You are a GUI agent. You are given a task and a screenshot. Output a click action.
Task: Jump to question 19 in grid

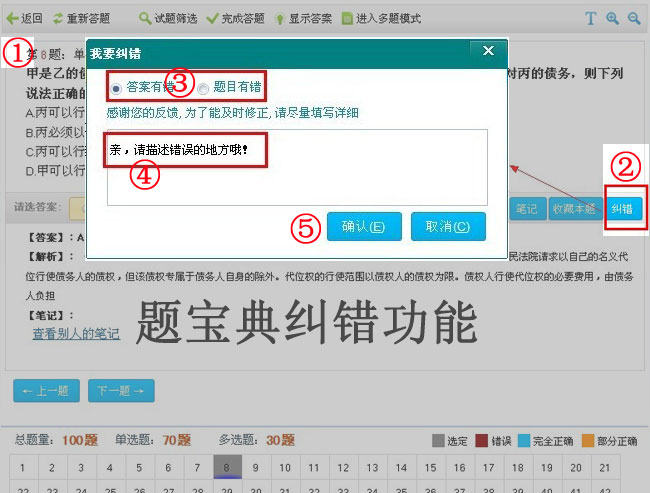(548, 468)
